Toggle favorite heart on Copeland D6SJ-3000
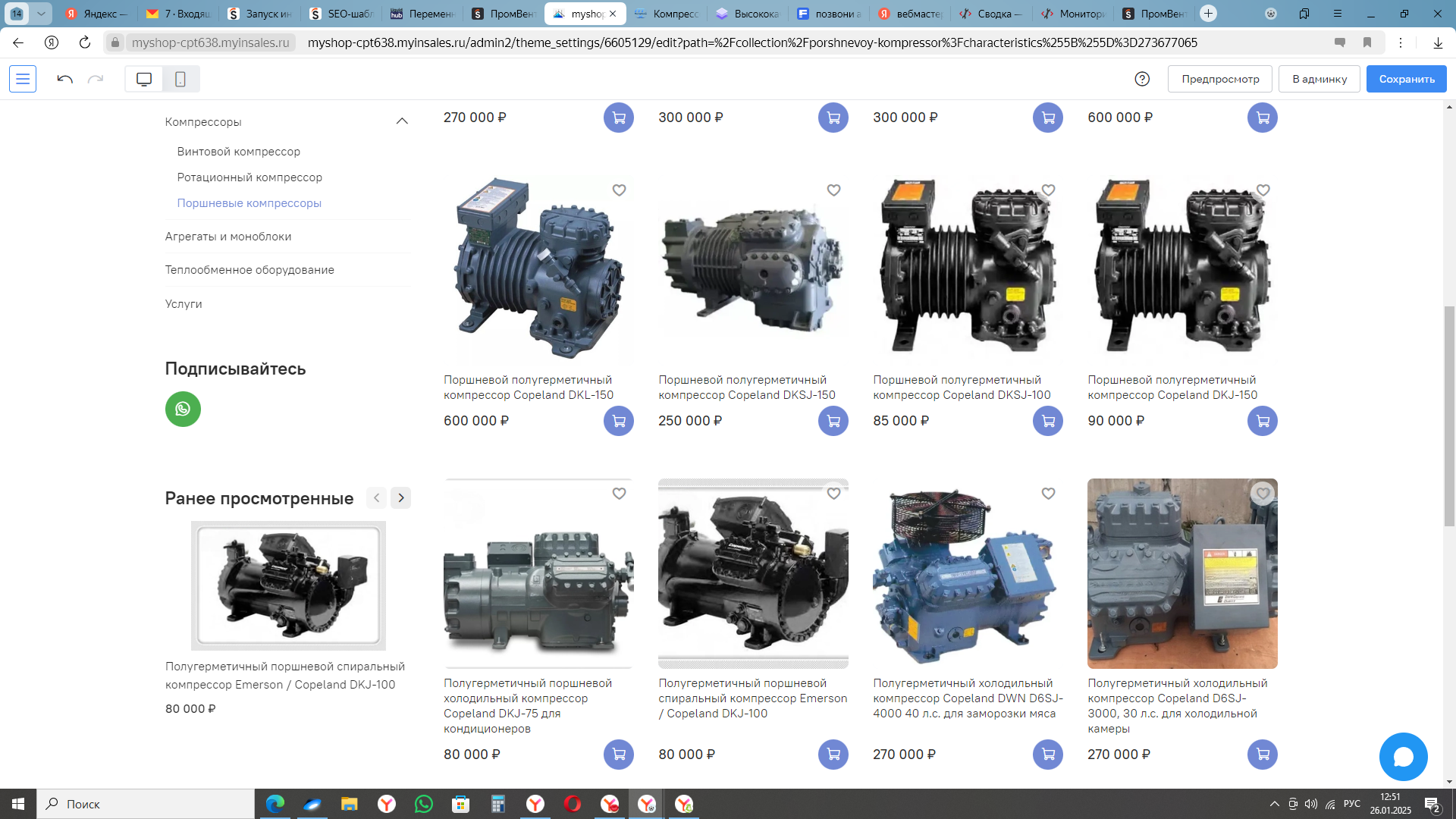 1262,494
